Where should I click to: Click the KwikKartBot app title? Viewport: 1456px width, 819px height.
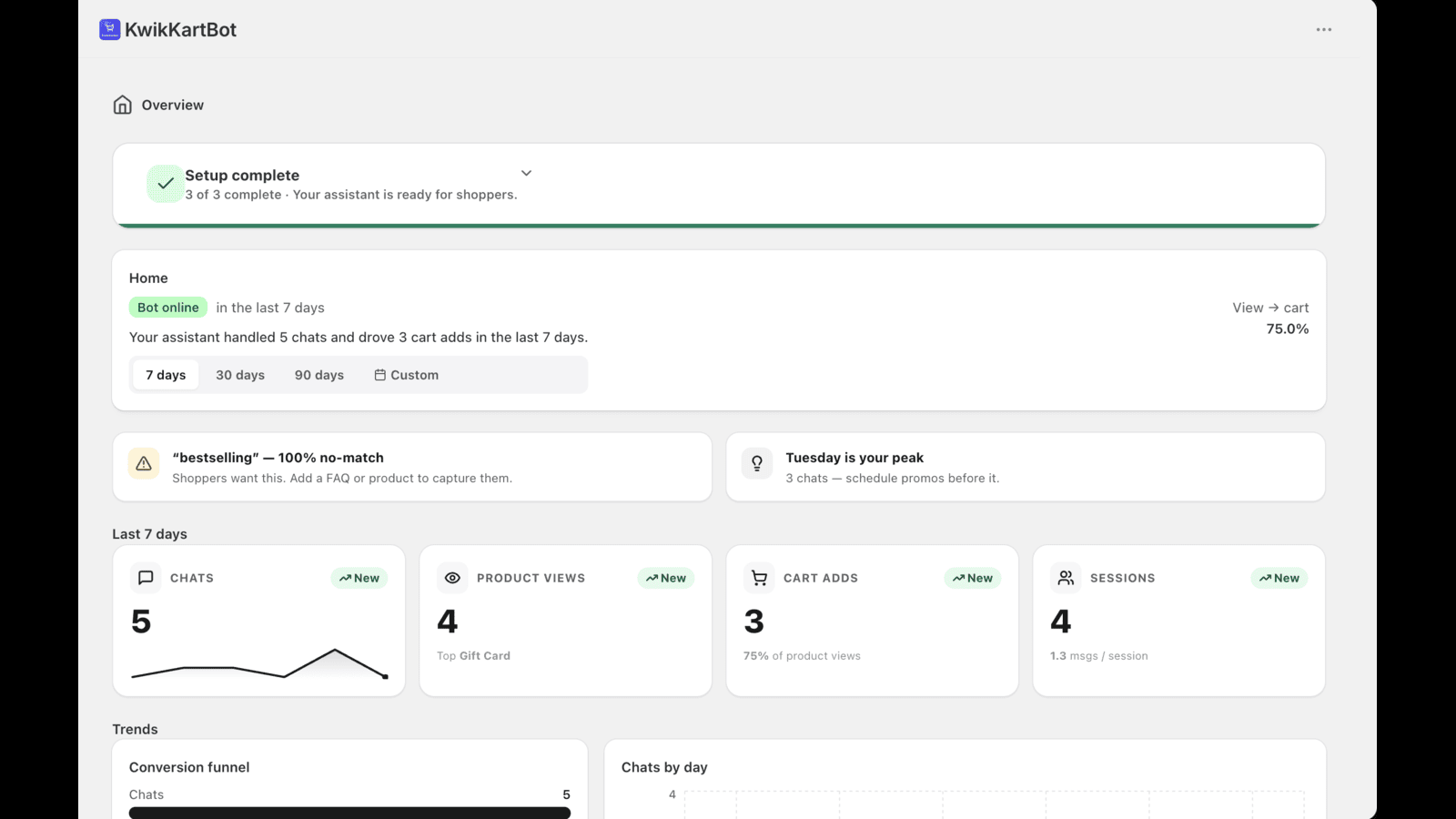(x=180, y=30)
